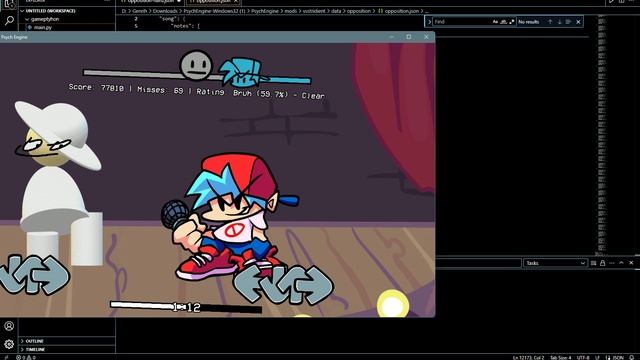
Task: Open the Tasks output channel dropdown
Action: (x=555, y=263)
